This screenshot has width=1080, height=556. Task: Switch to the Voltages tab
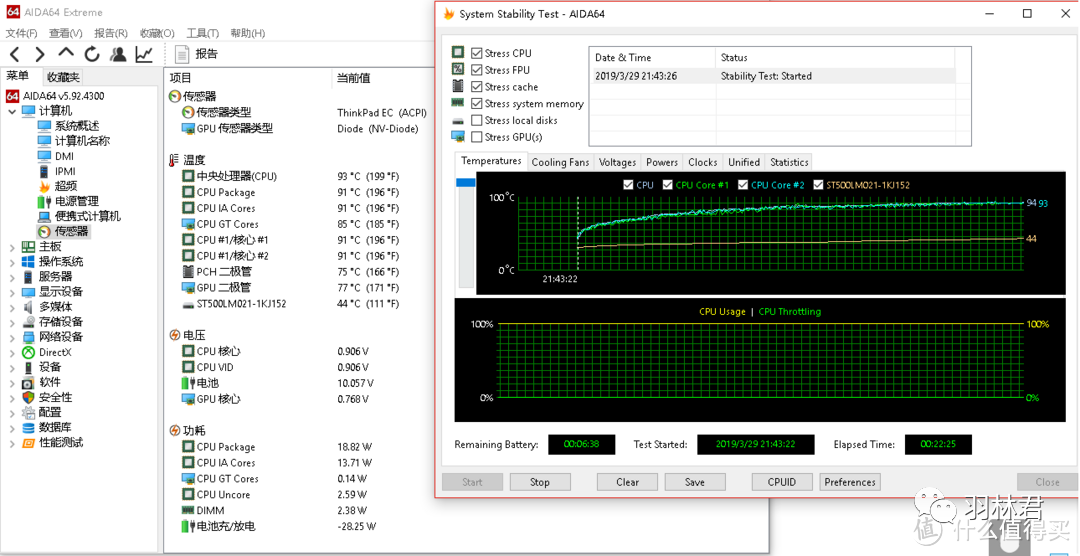coord(617,162)
